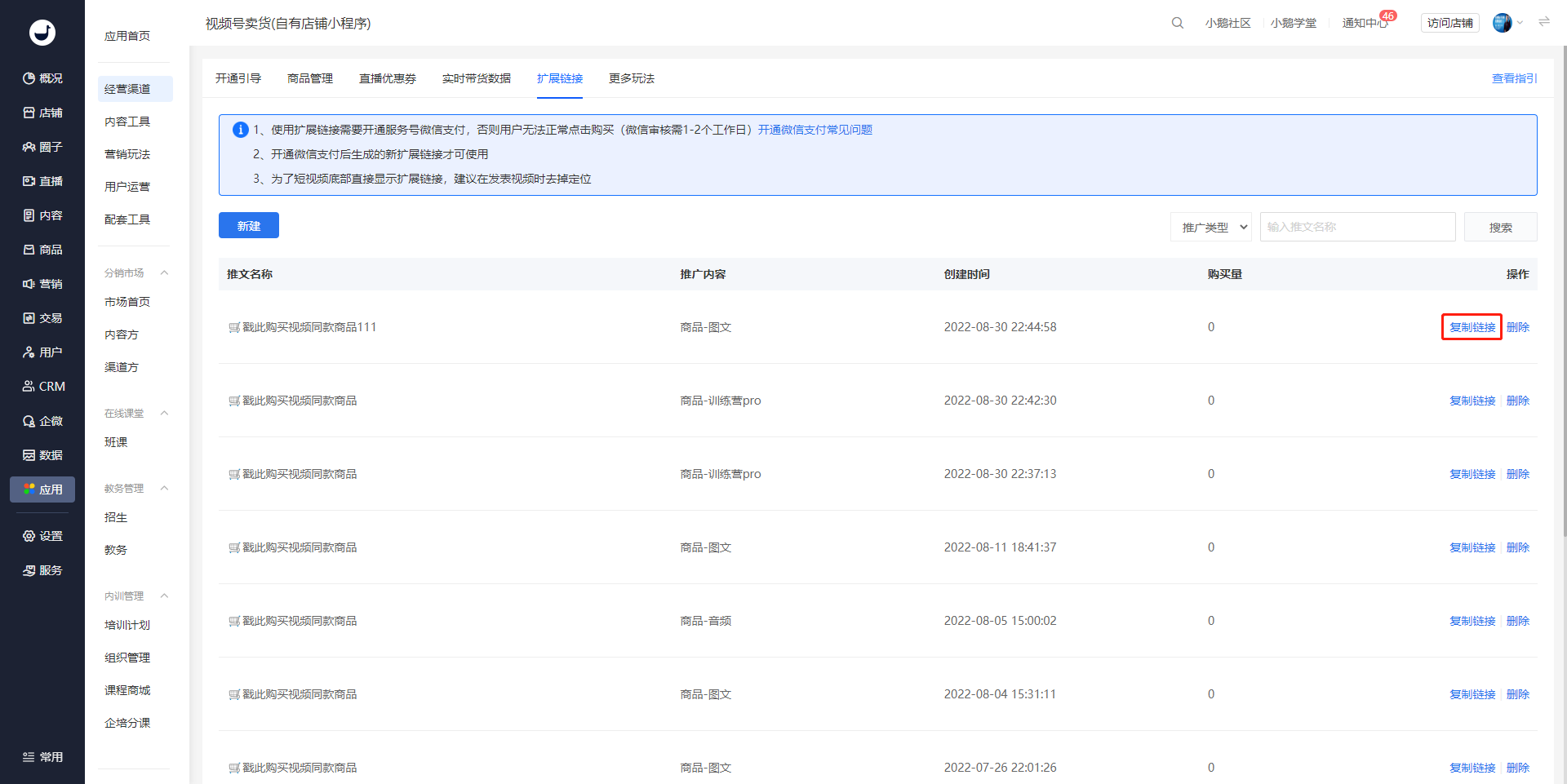
Task: Switch to the 商品管理 tab
Action: (x=310, y=78)
